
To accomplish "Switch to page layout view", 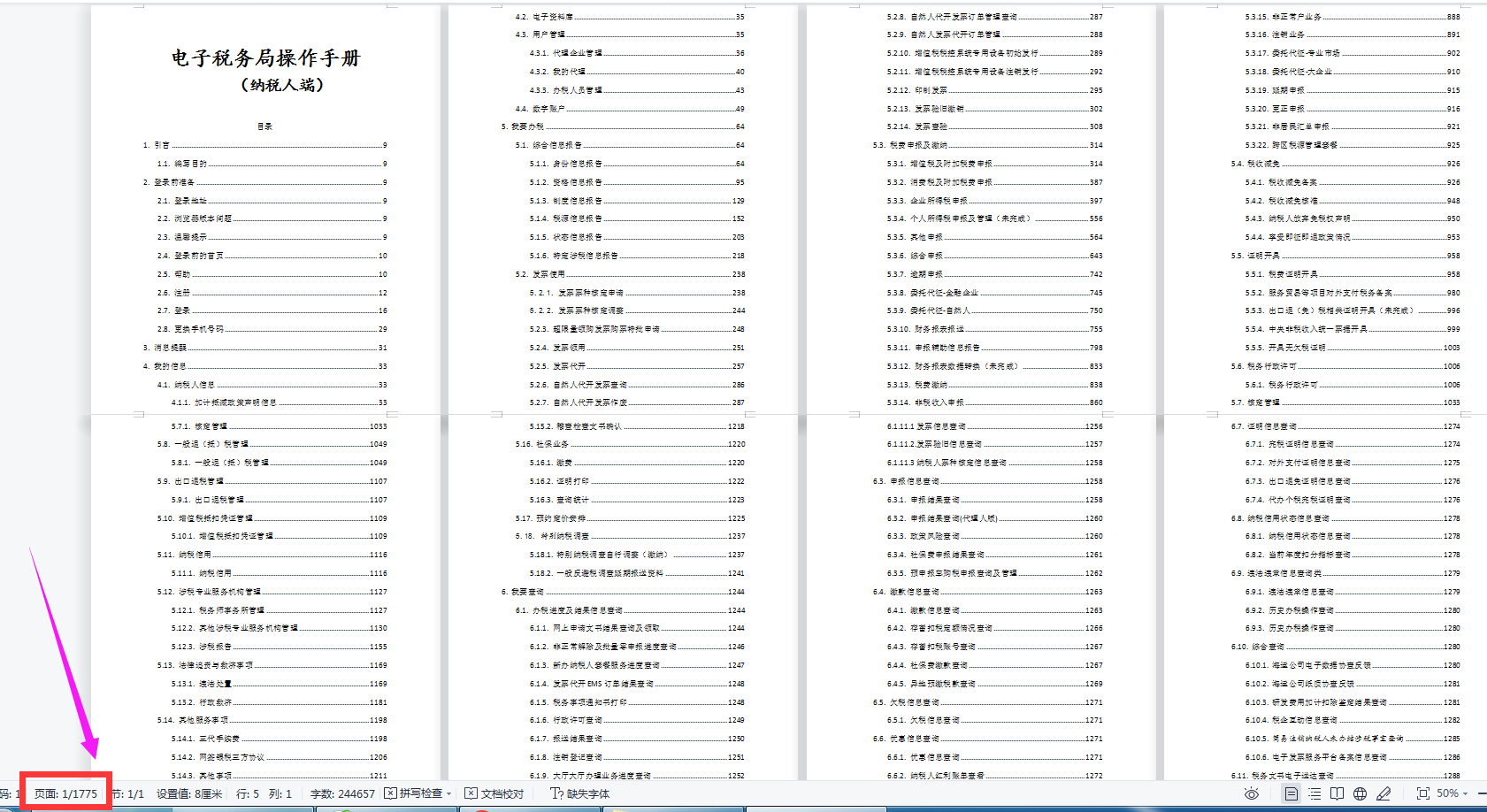I will (1292, 793).
